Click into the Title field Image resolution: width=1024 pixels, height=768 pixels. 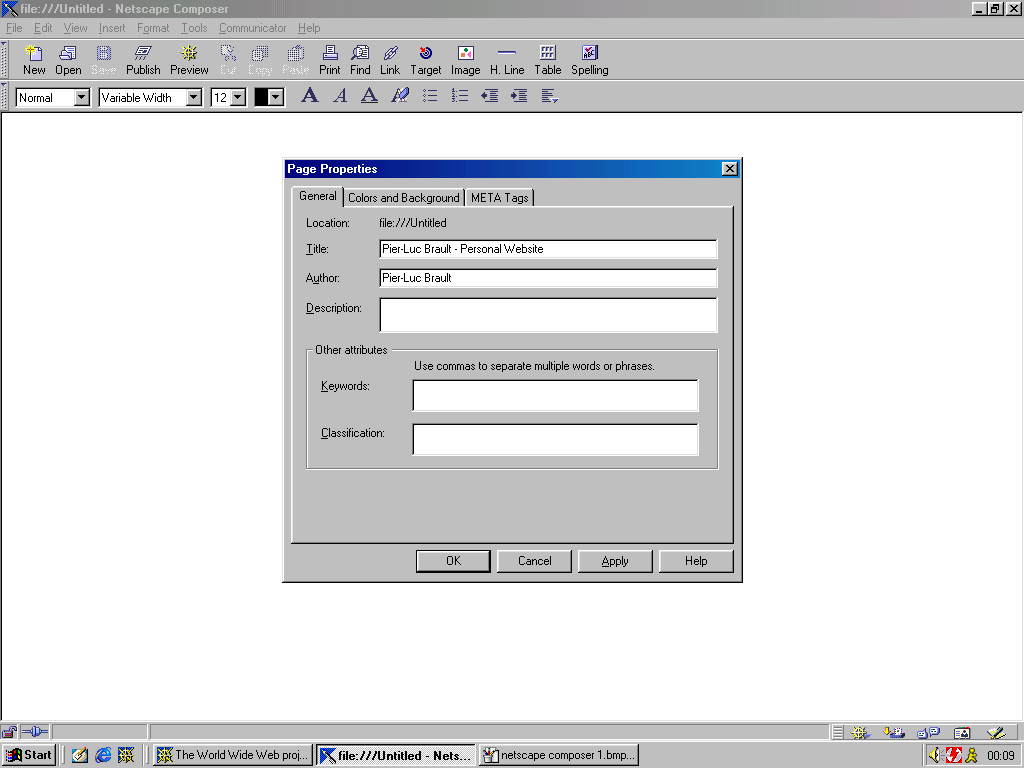tap(548, 249)
